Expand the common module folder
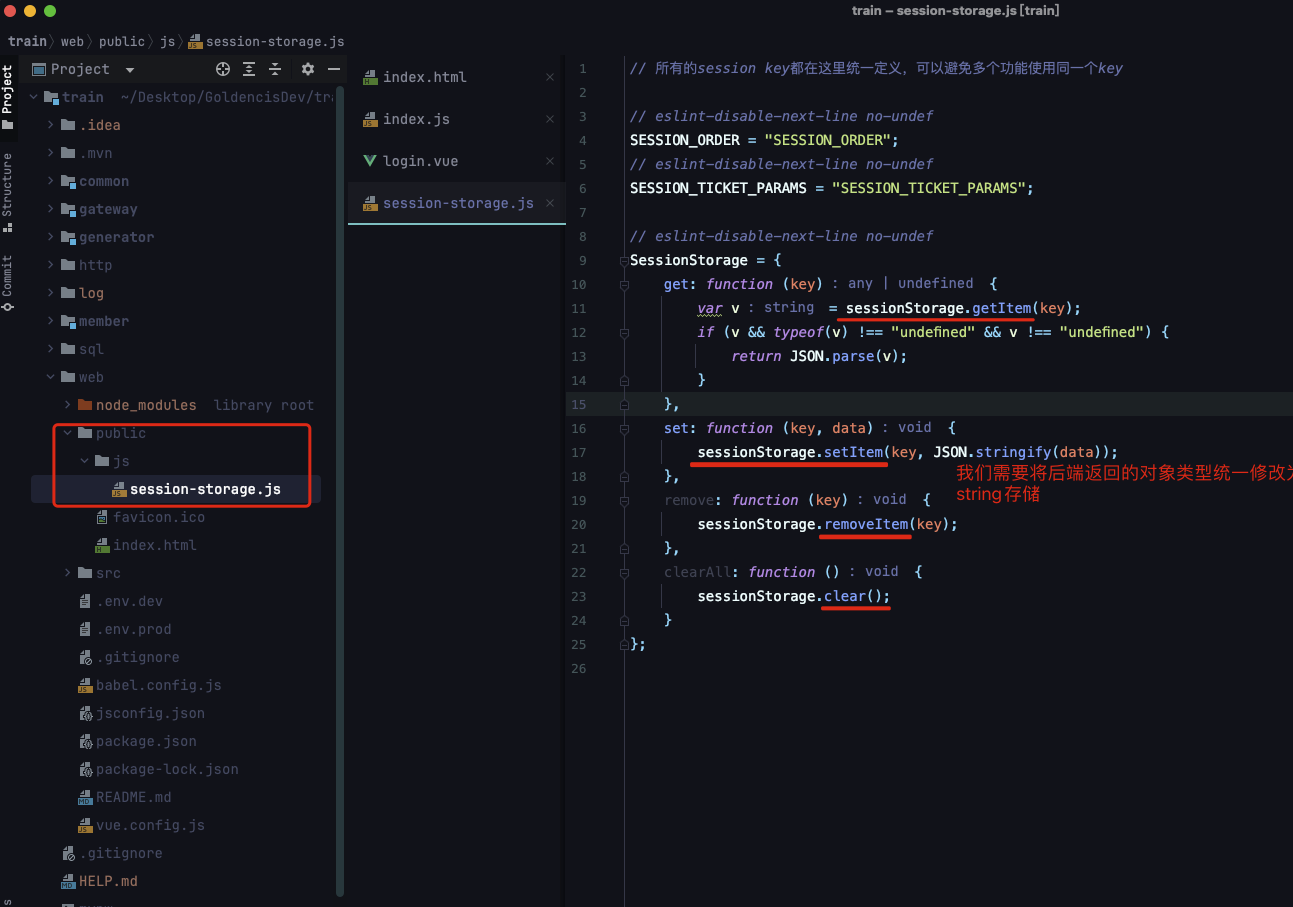 (x=51, y=181)
